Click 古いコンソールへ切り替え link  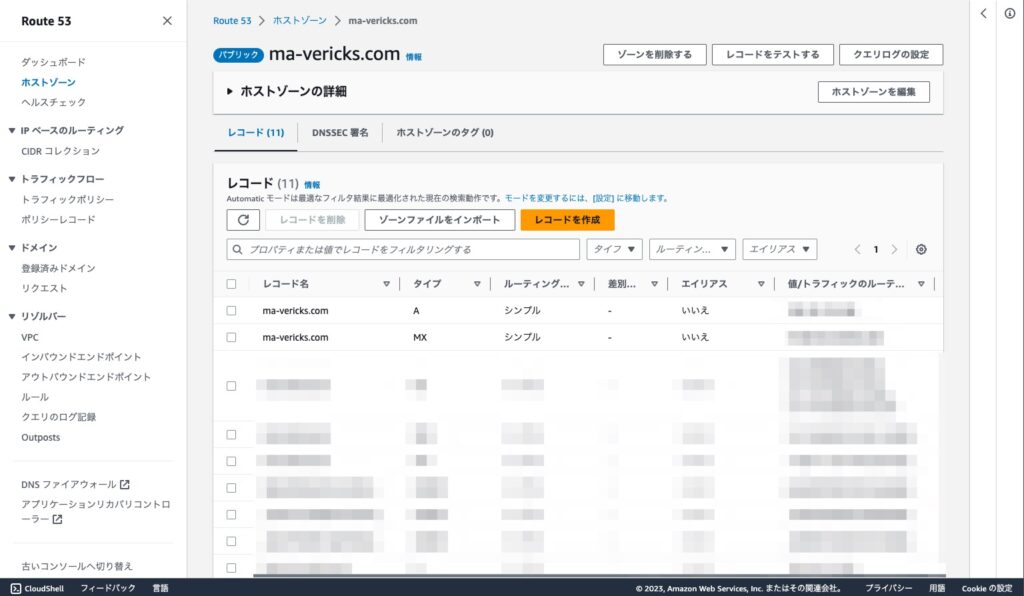click(77, 566)
